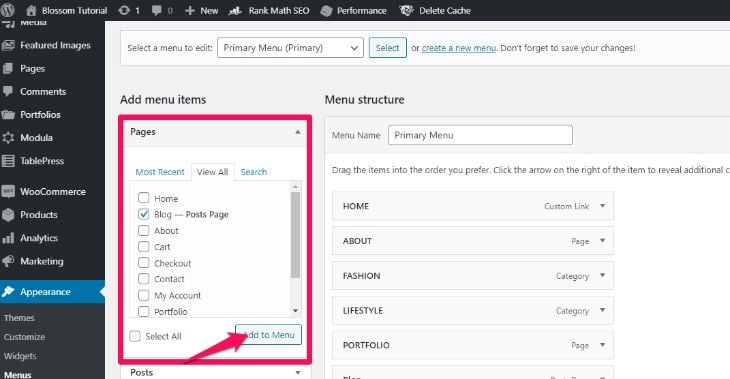
Task: Expand the HOME menu item arrow
Action: (x=602, y=206)
